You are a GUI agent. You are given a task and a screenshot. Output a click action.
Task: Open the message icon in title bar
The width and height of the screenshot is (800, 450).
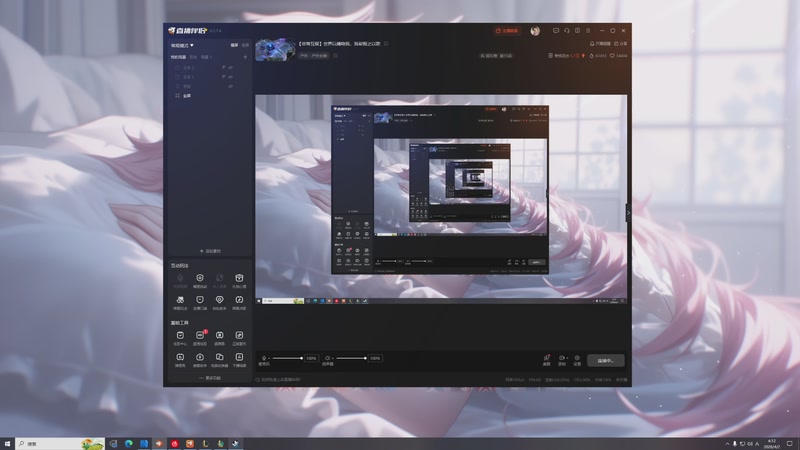tap(556, 31)
